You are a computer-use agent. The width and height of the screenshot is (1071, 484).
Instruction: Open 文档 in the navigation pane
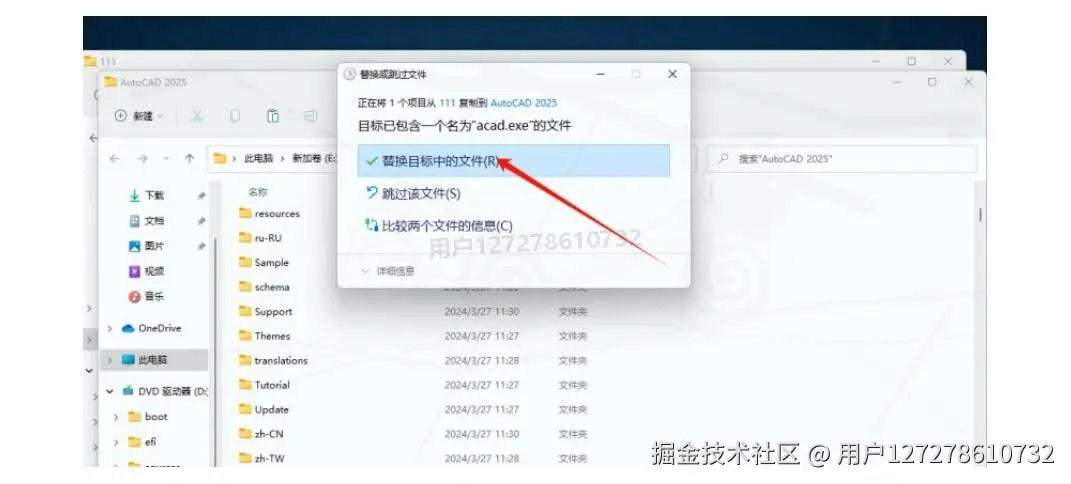point(154,220)
